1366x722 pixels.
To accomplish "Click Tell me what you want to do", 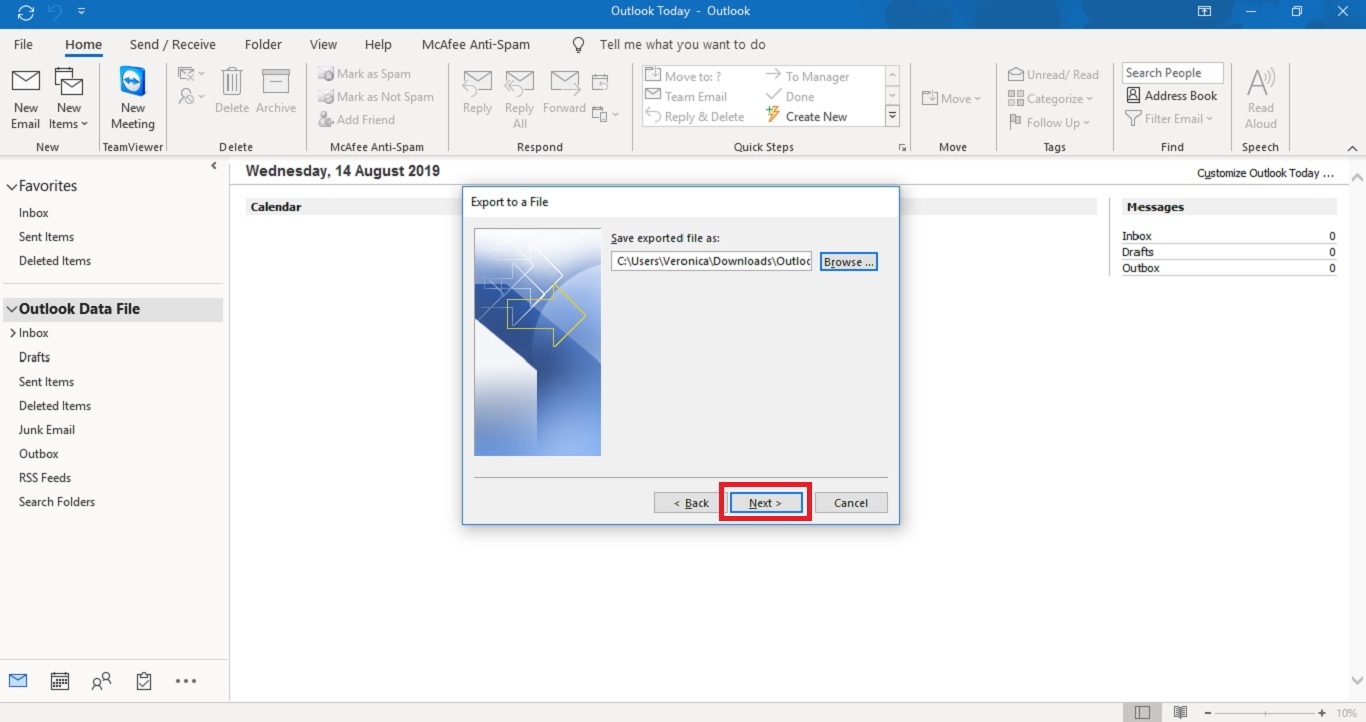I will tap(682, 45).
